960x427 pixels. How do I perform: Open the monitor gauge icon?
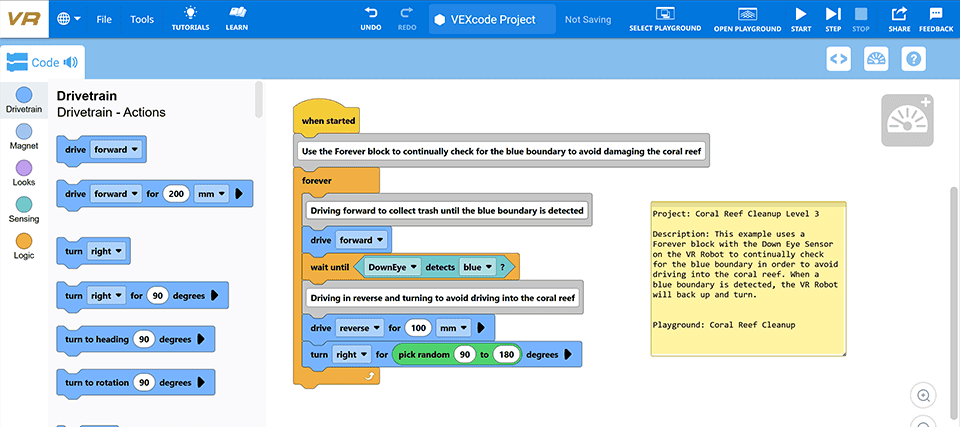tap(876, 59)
